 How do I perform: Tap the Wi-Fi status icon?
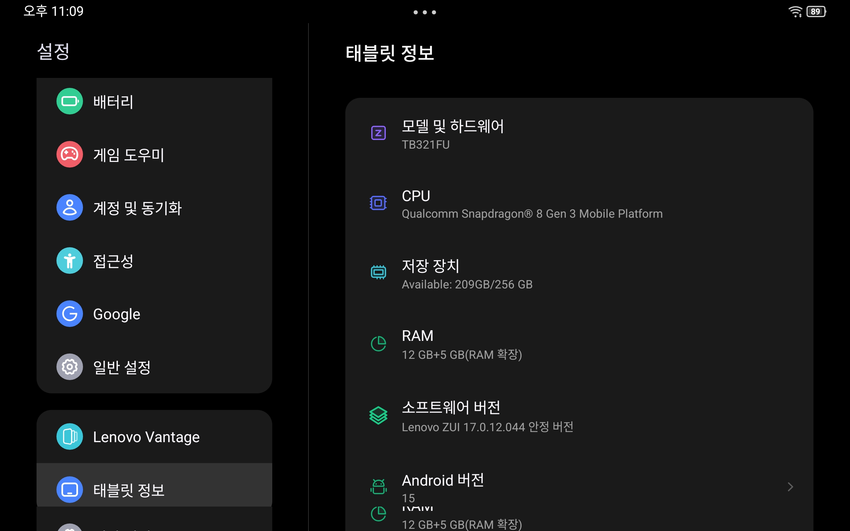pyautogui.click(x=795, y=11)
